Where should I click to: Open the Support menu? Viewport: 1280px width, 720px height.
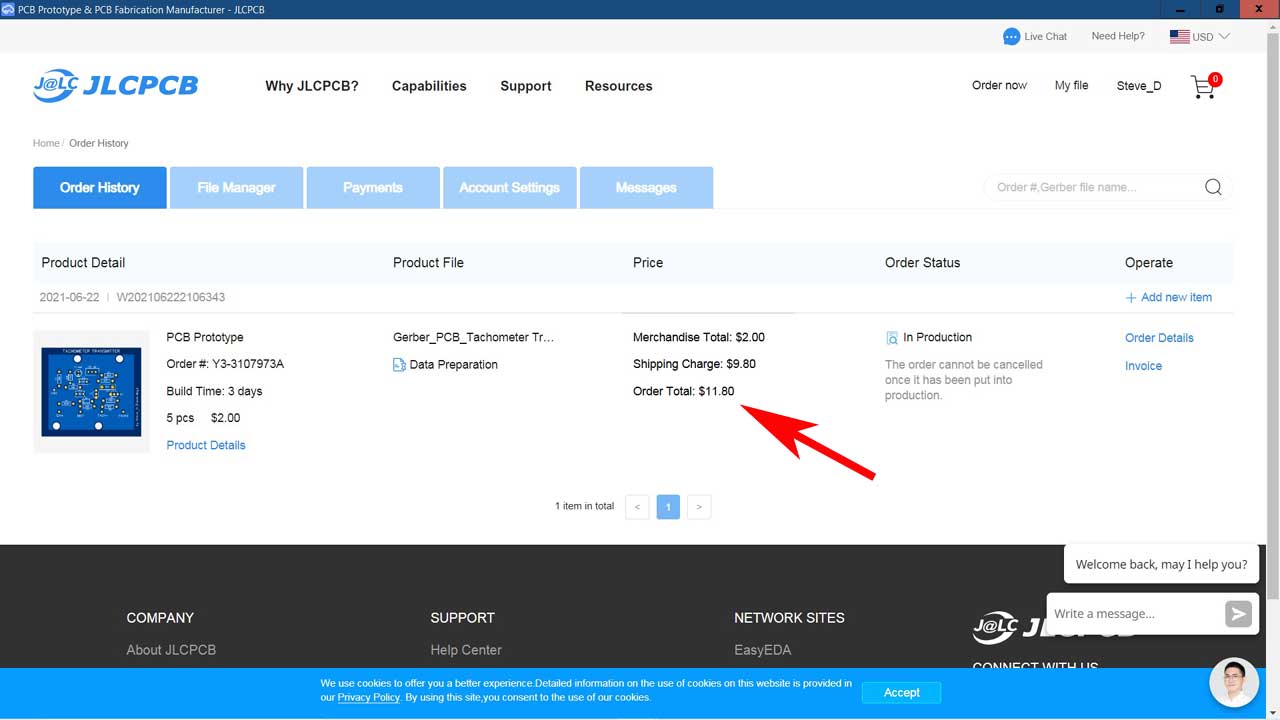pyautogui.click(x=526, y=86)
